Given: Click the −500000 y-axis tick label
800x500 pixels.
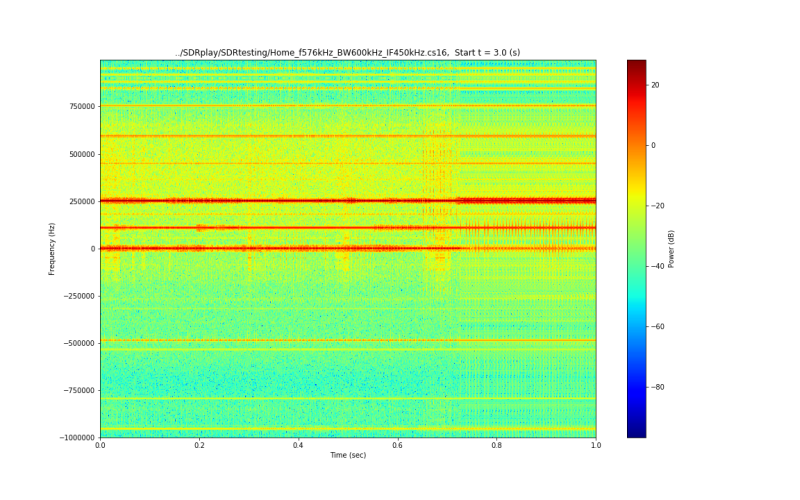Looking at the screenshot, I should click(80, 343).
